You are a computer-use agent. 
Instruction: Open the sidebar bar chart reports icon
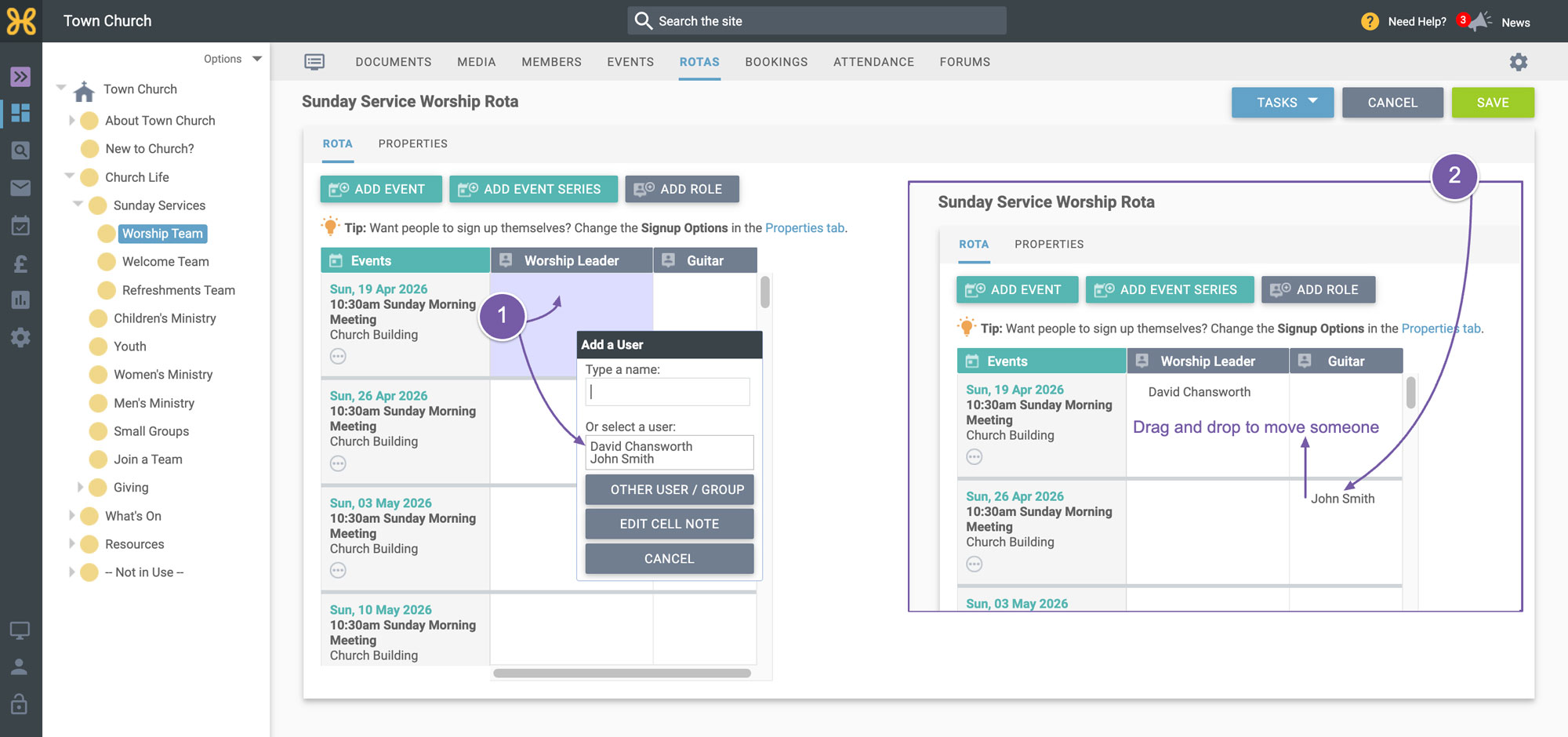click(x=20, y=300)
